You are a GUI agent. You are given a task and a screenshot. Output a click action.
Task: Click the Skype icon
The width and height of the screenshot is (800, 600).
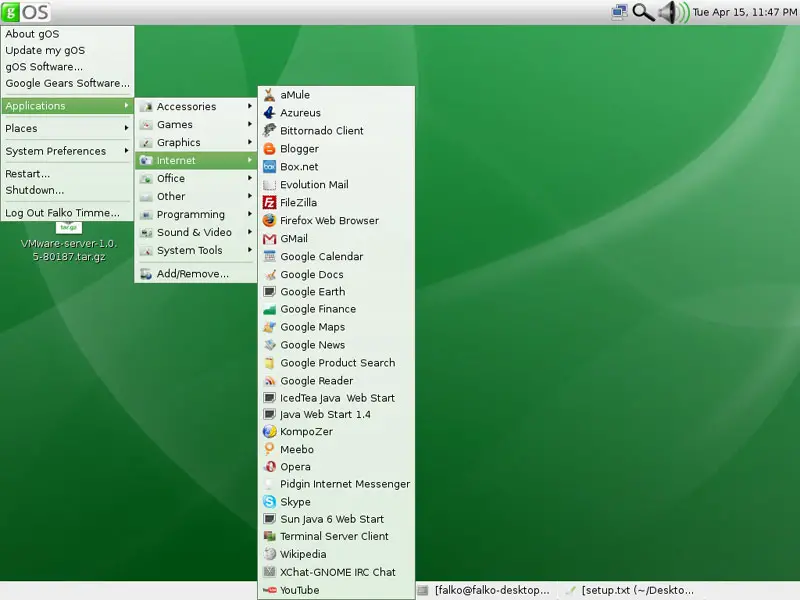tap(269, 502)
